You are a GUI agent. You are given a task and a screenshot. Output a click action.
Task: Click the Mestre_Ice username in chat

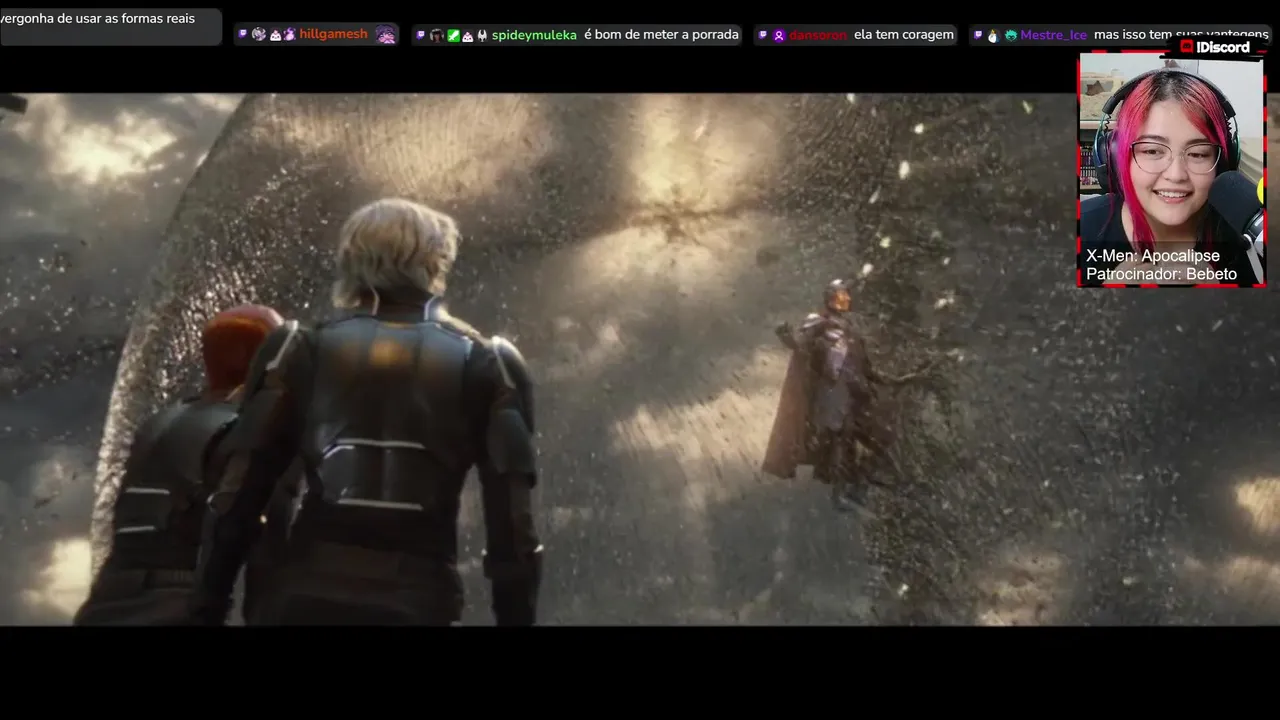(x=1053, y=35)
